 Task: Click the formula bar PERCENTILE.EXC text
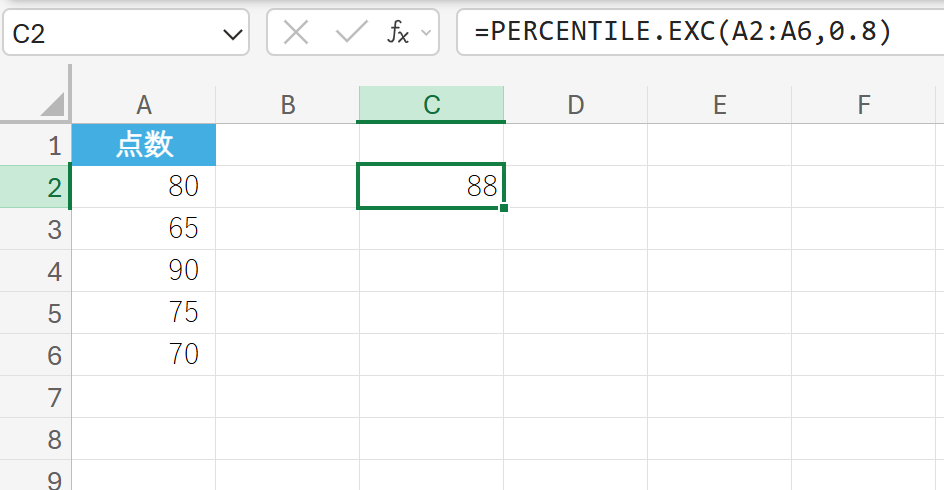pyautogui.click(x=682, y=33)
